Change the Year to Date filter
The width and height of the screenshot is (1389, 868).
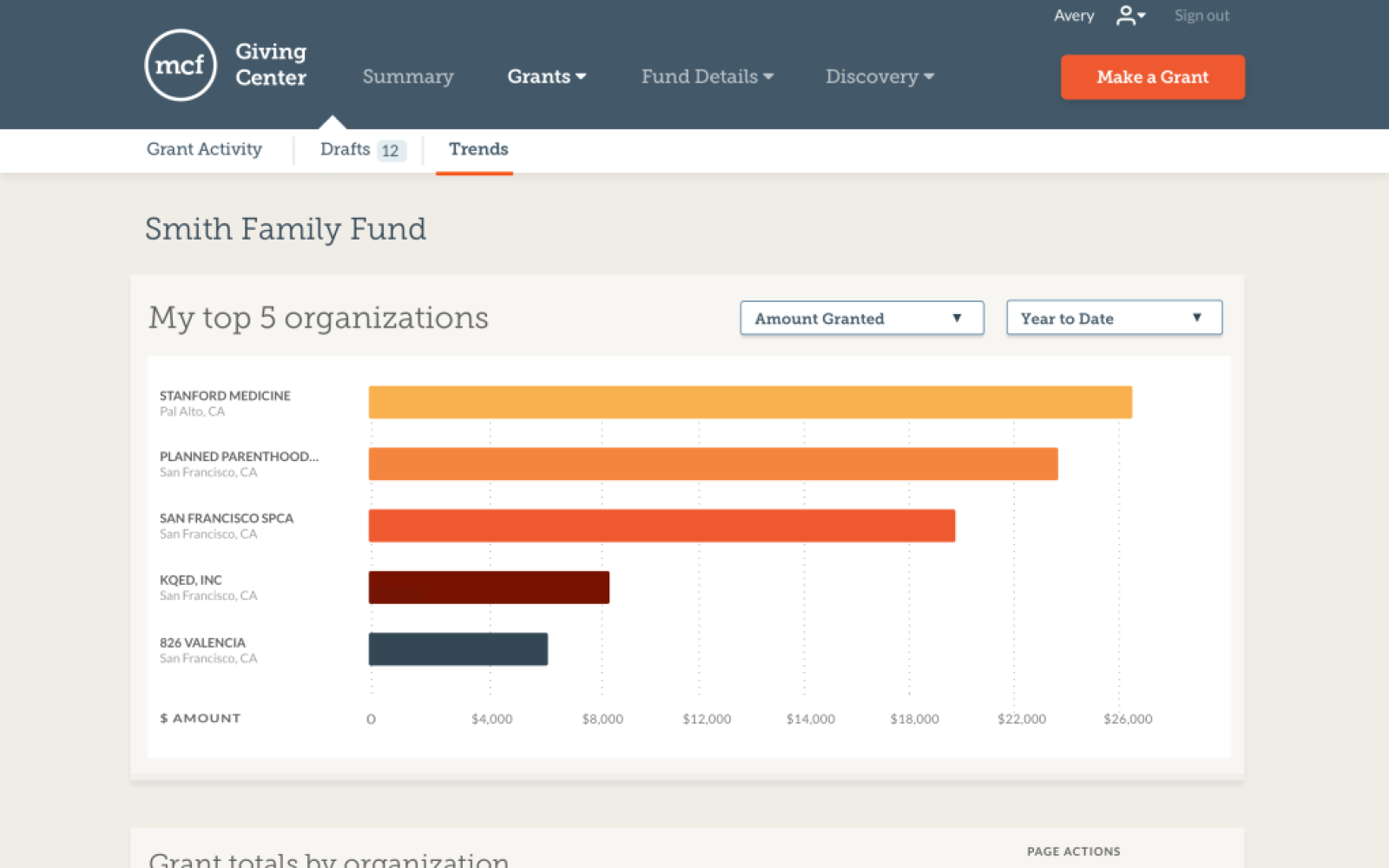[x=1114, y=319]
